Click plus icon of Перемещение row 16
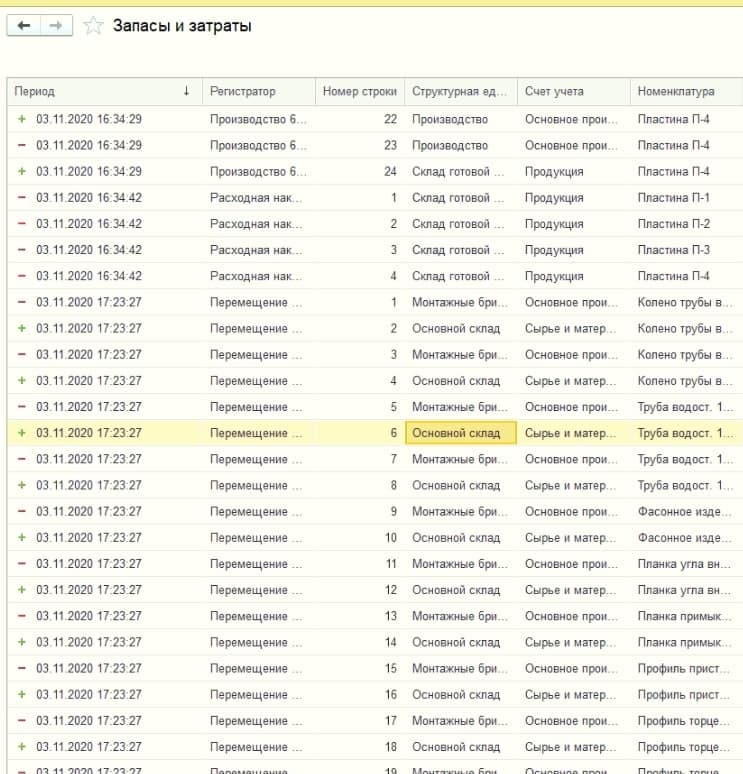The image size is (743, 774). [x=22, y=695]
